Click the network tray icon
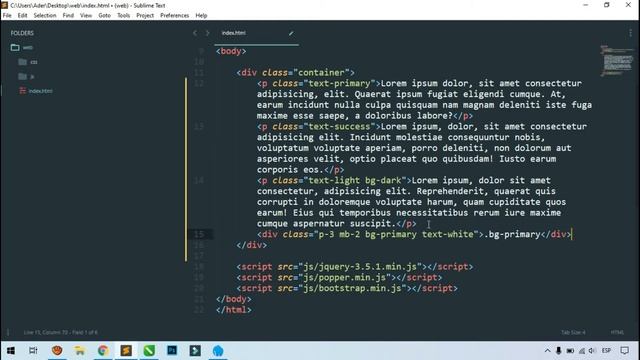Screen dimensions: 640x360 pos(582,351)
